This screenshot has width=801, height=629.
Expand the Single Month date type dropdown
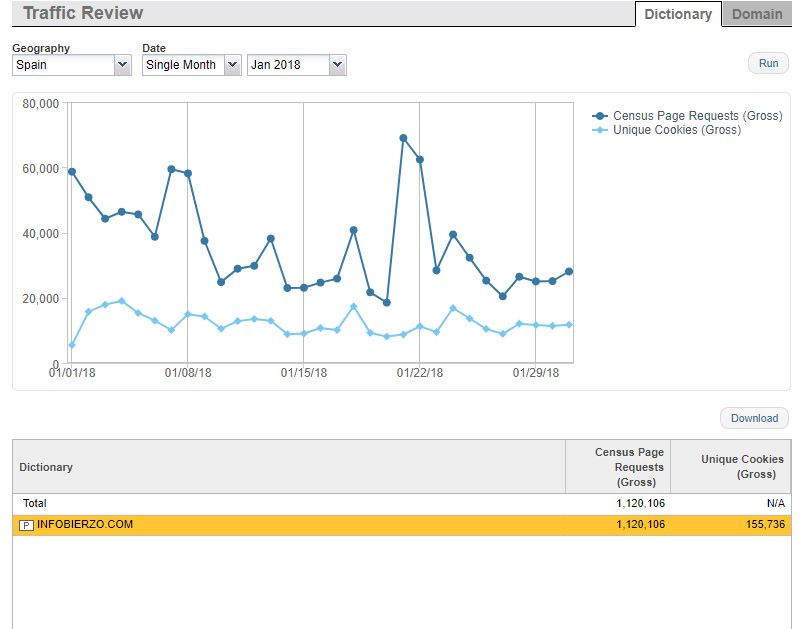191,65
